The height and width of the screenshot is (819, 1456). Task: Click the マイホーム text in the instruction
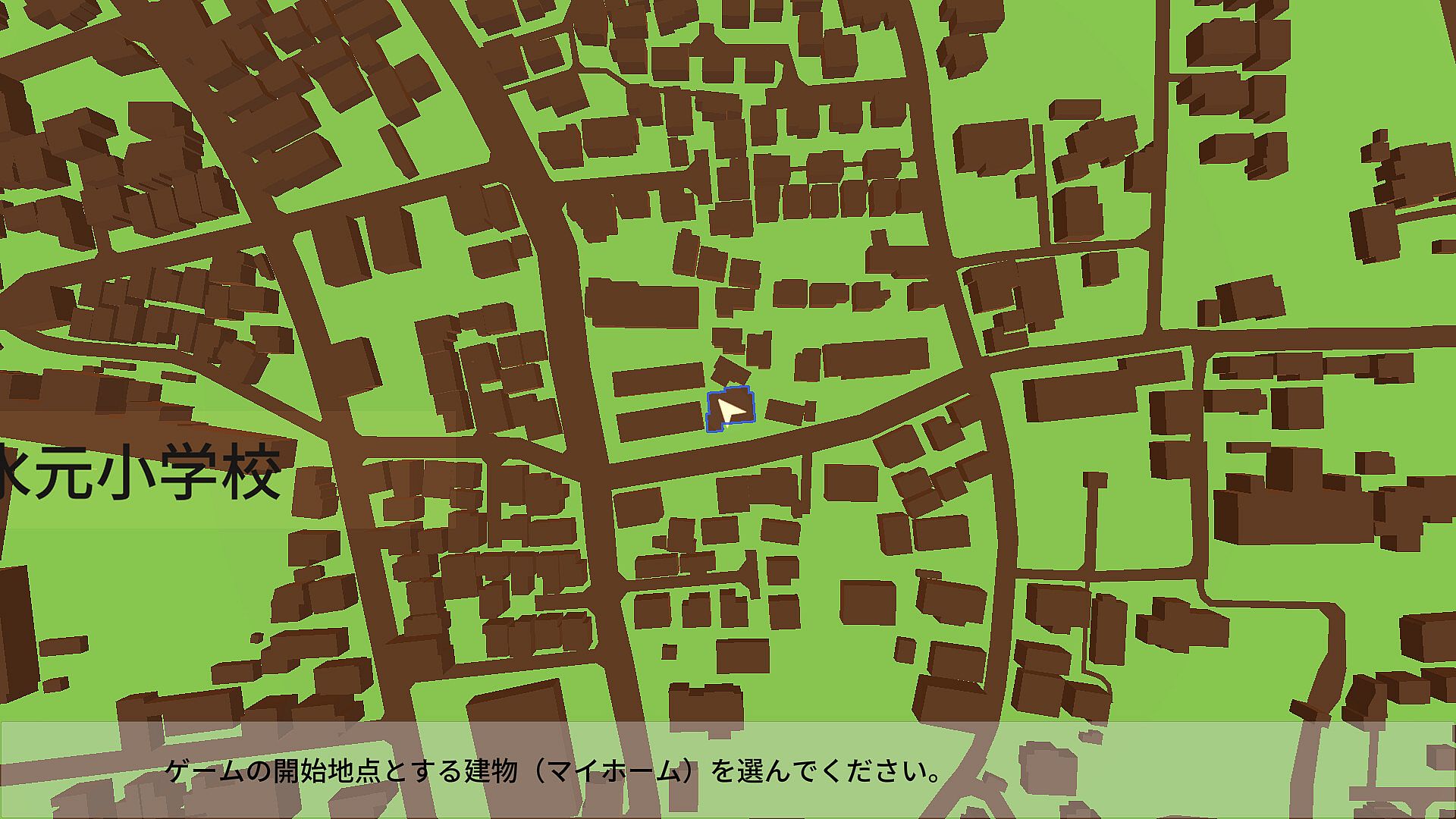click(x=613, y=772)
